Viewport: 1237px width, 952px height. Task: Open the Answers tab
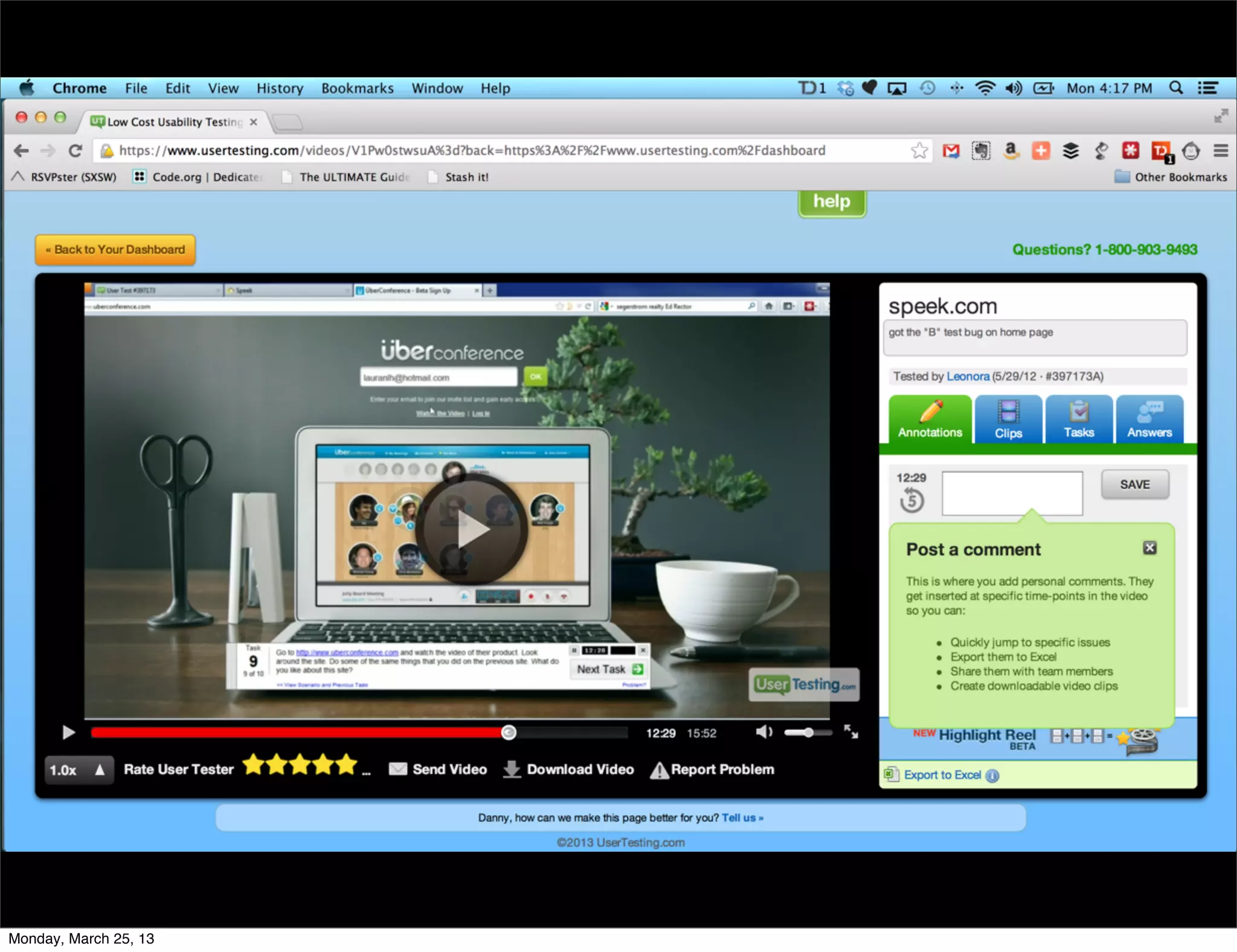(x=1149, y=420)
